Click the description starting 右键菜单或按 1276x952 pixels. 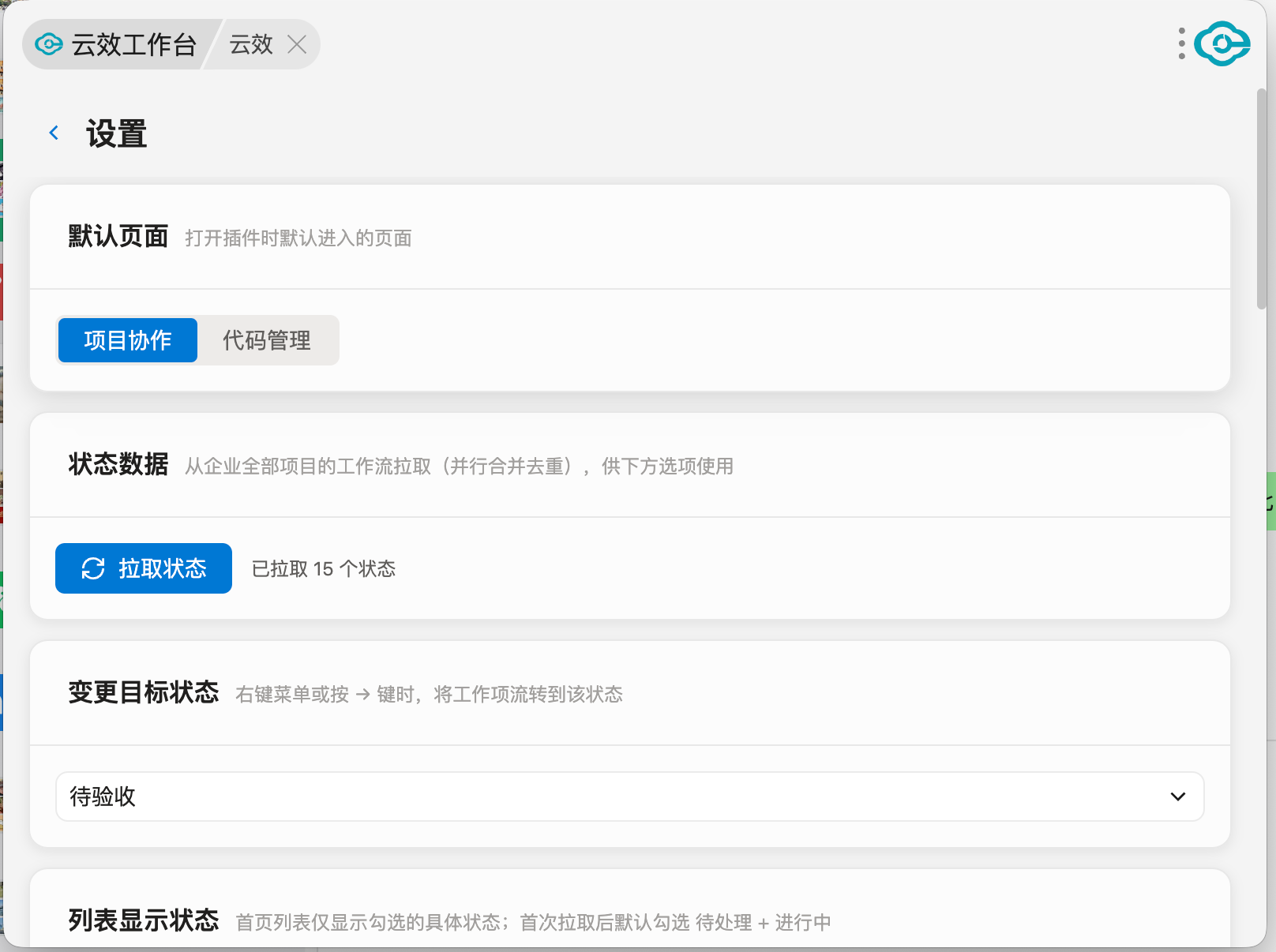(x=430, y=695)
